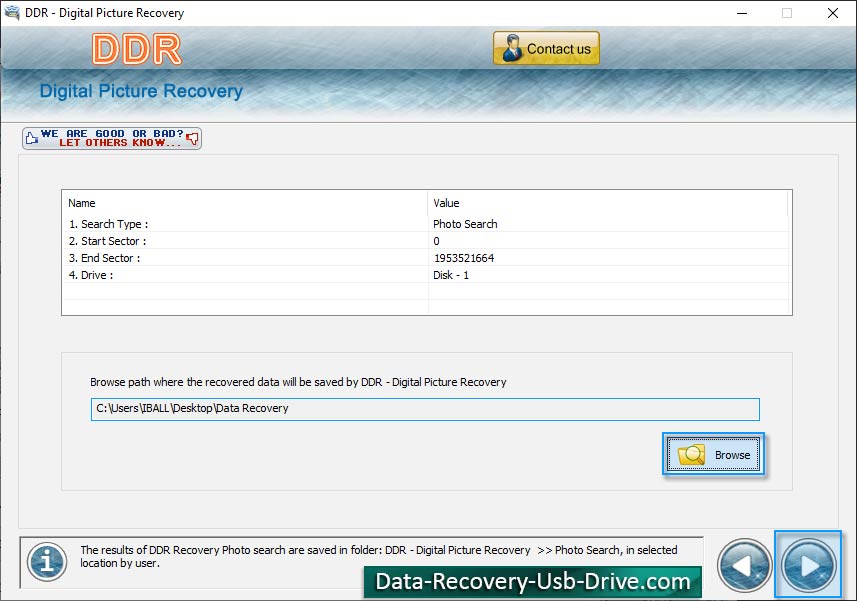The image size is (857, 601).
Task: Click the 'Name' column header
Action: (x=245, y=203)
